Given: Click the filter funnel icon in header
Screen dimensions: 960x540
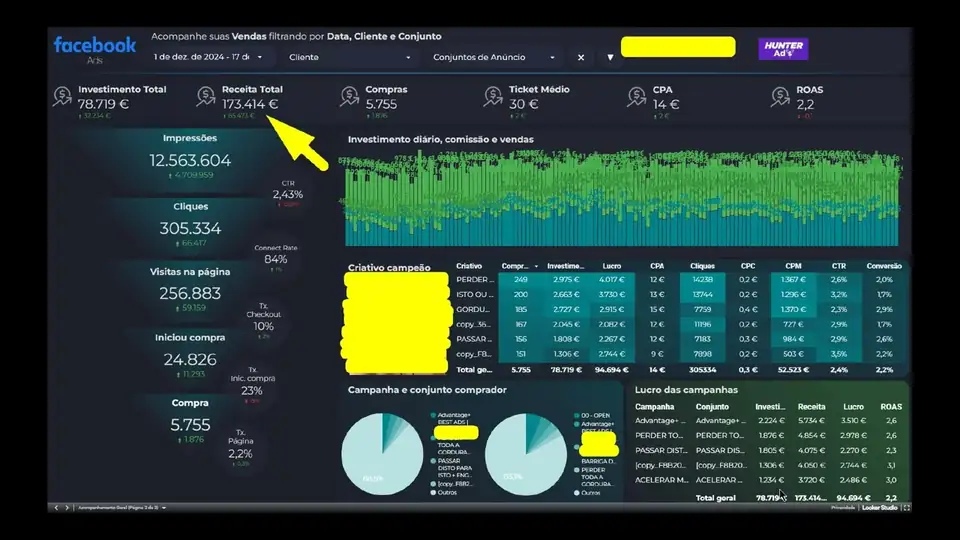Looking at the screenshot, I should 610,57.
